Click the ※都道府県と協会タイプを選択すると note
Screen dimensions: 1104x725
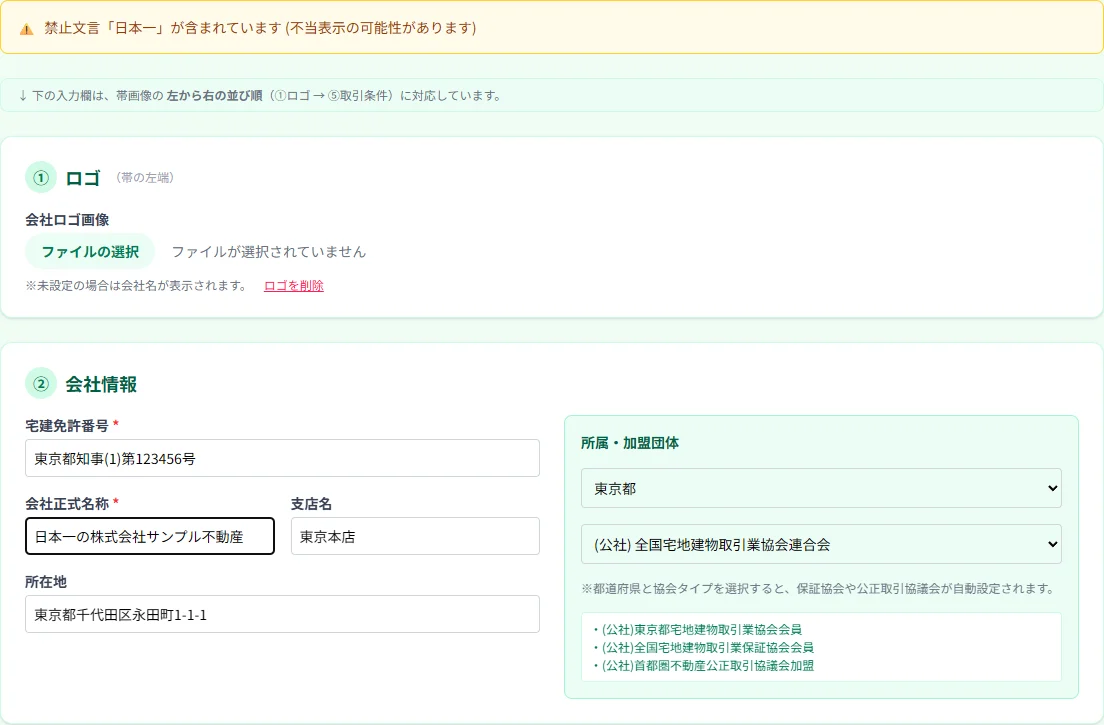(818, 588)
